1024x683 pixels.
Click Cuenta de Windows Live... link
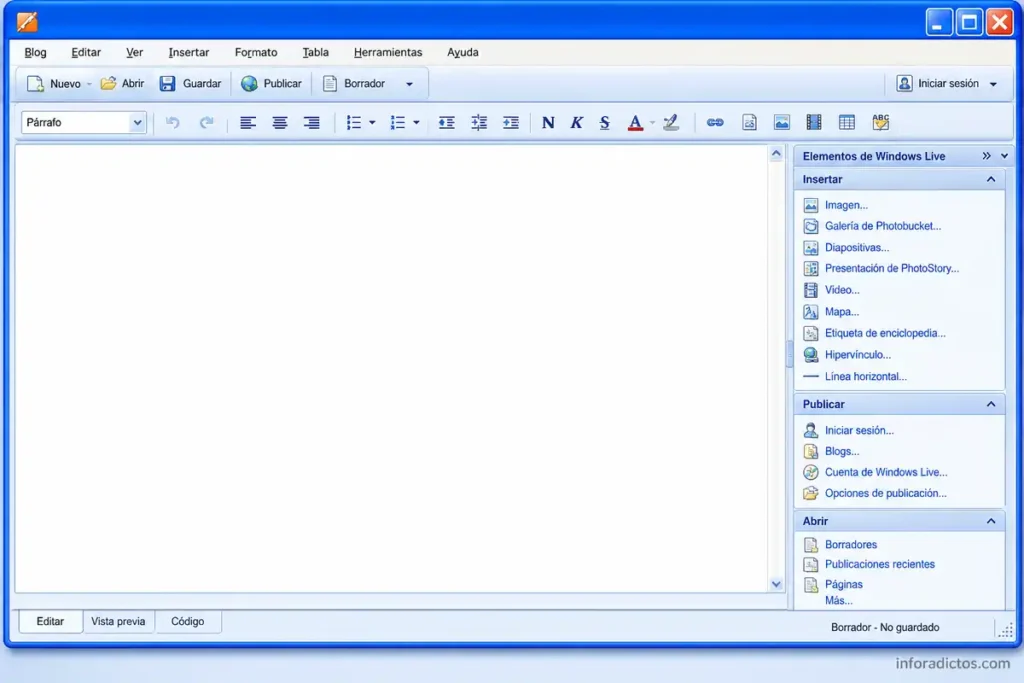point(886,472)
